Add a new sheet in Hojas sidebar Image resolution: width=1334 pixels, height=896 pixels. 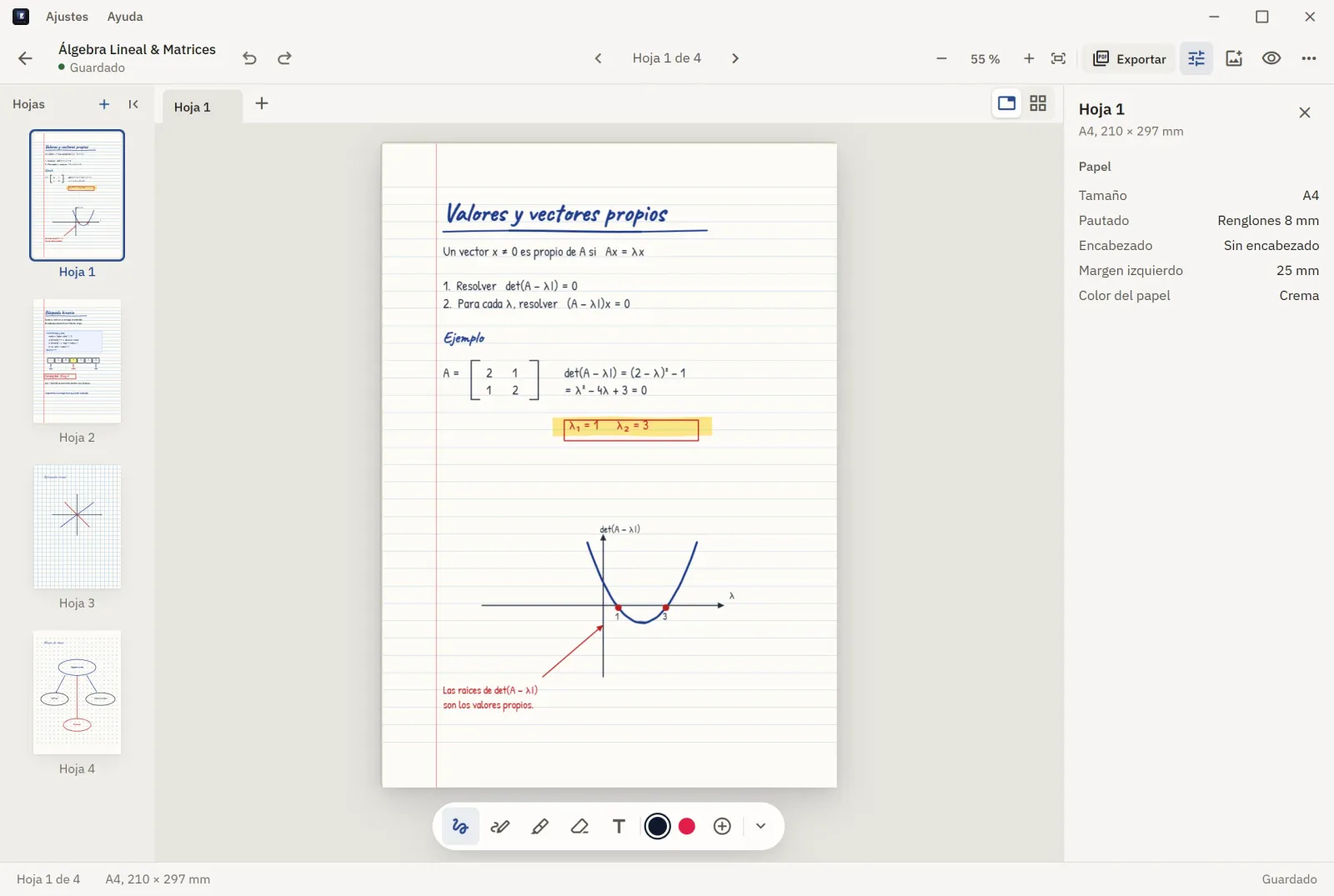pyautogui.click(x=104, y=104)
